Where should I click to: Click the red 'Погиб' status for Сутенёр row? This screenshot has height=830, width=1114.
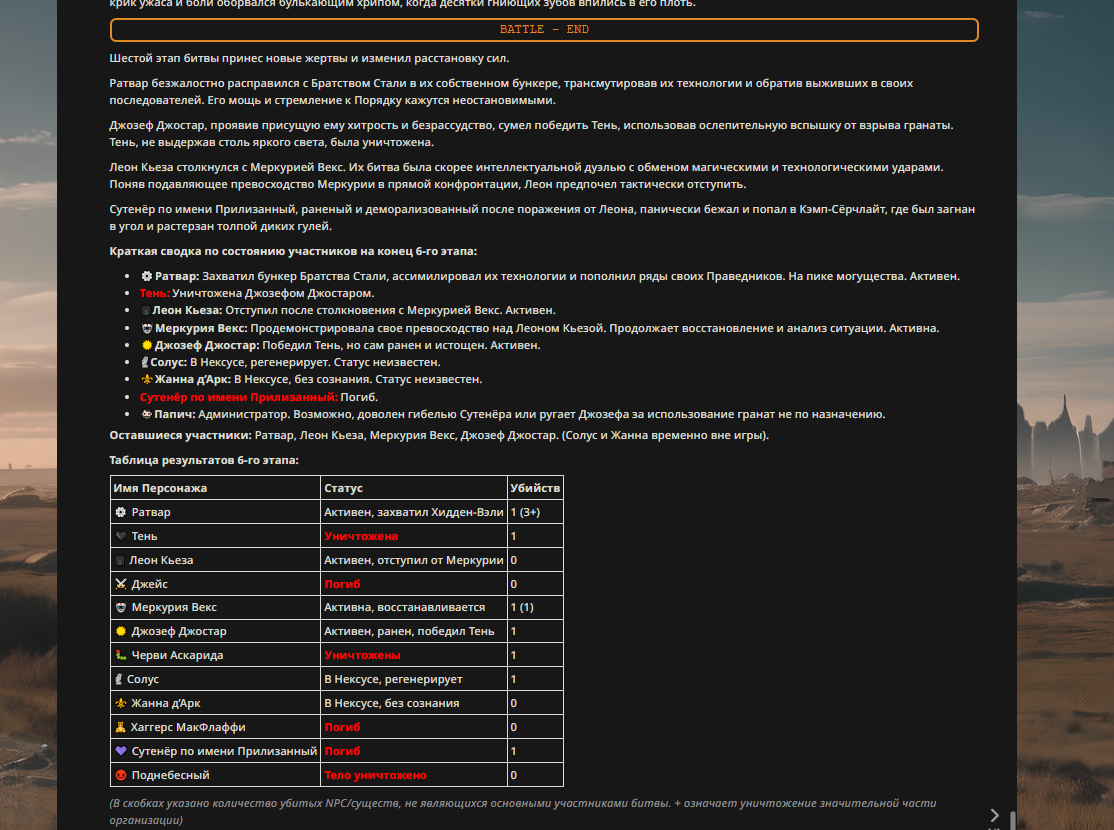pyautogui.click(x=342, y=751)
